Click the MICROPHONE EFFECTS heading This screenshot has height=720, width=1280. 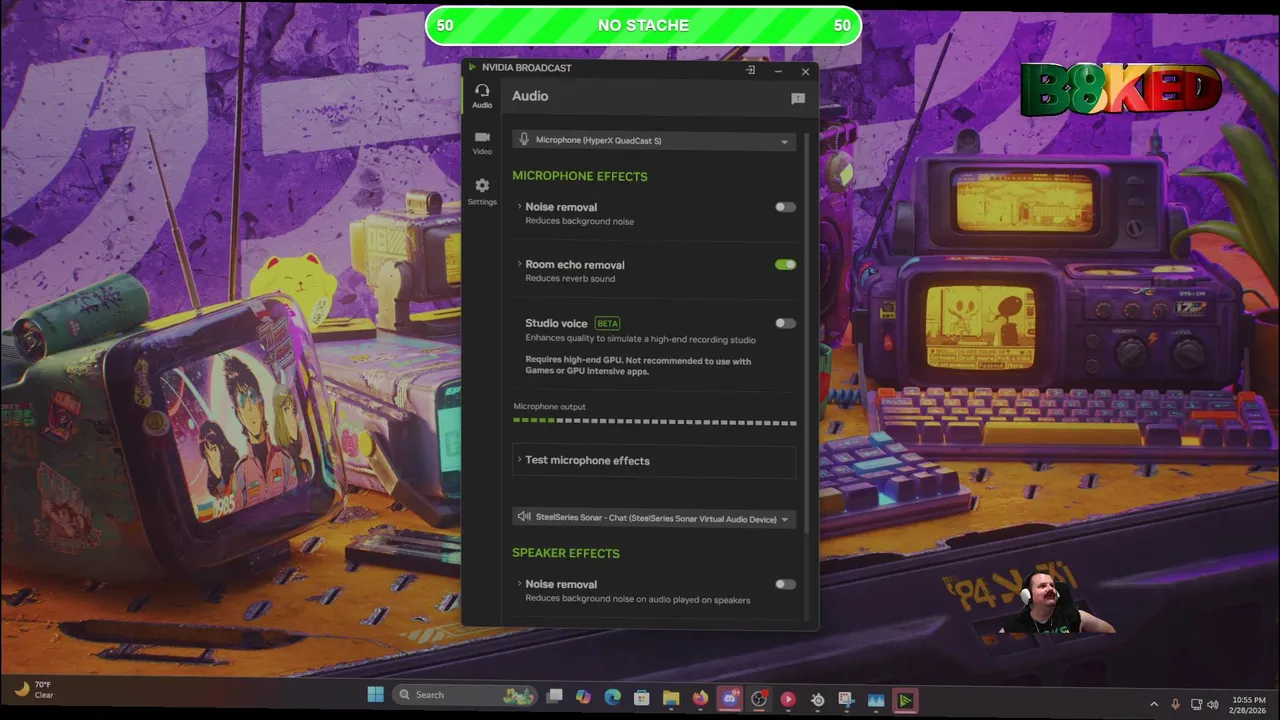coord(580,176)
